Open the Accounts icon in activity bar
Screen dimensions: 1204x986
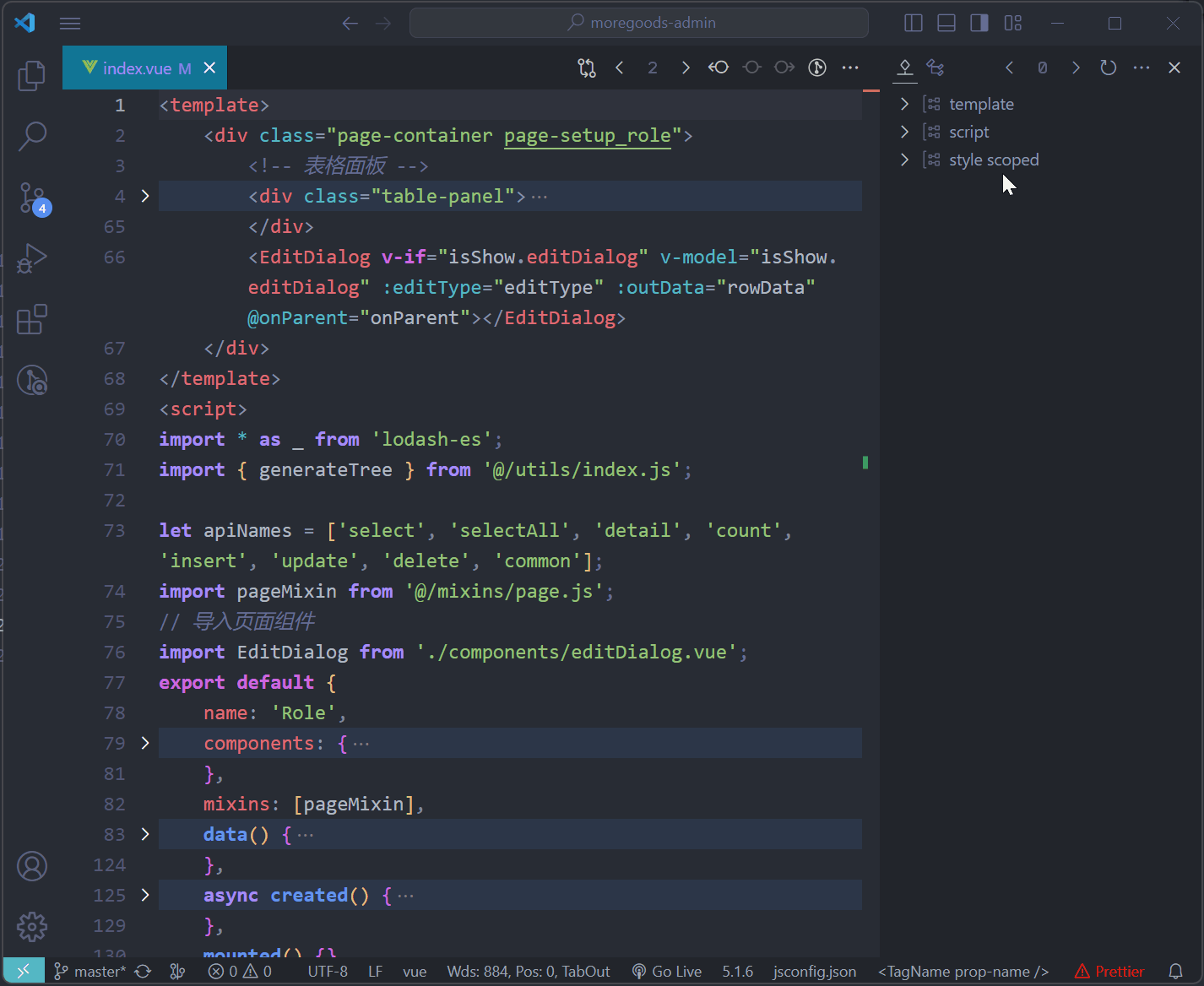(x=31, y=865)
